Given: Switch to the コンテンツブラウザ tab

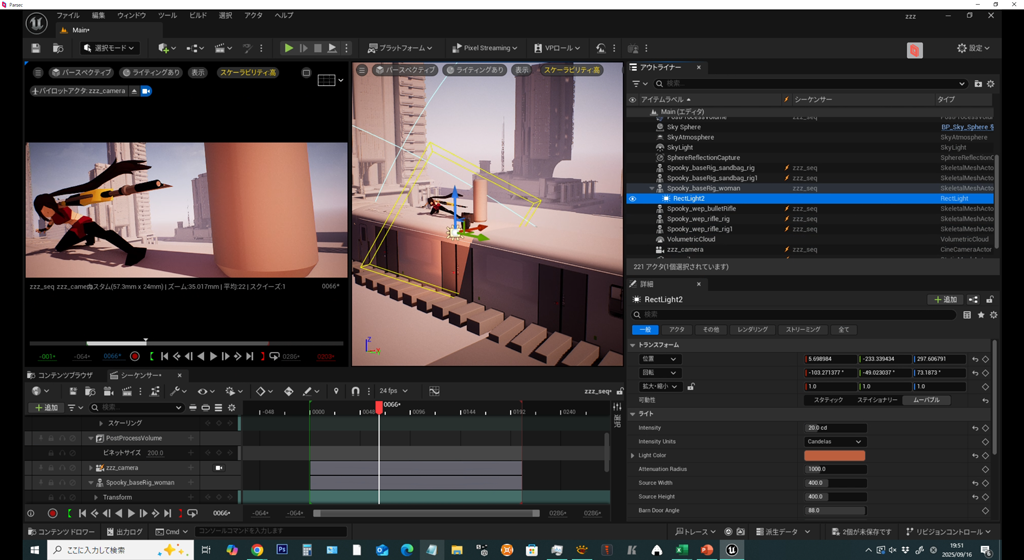Looking at the screenshot, I should (x=64, y=375).
